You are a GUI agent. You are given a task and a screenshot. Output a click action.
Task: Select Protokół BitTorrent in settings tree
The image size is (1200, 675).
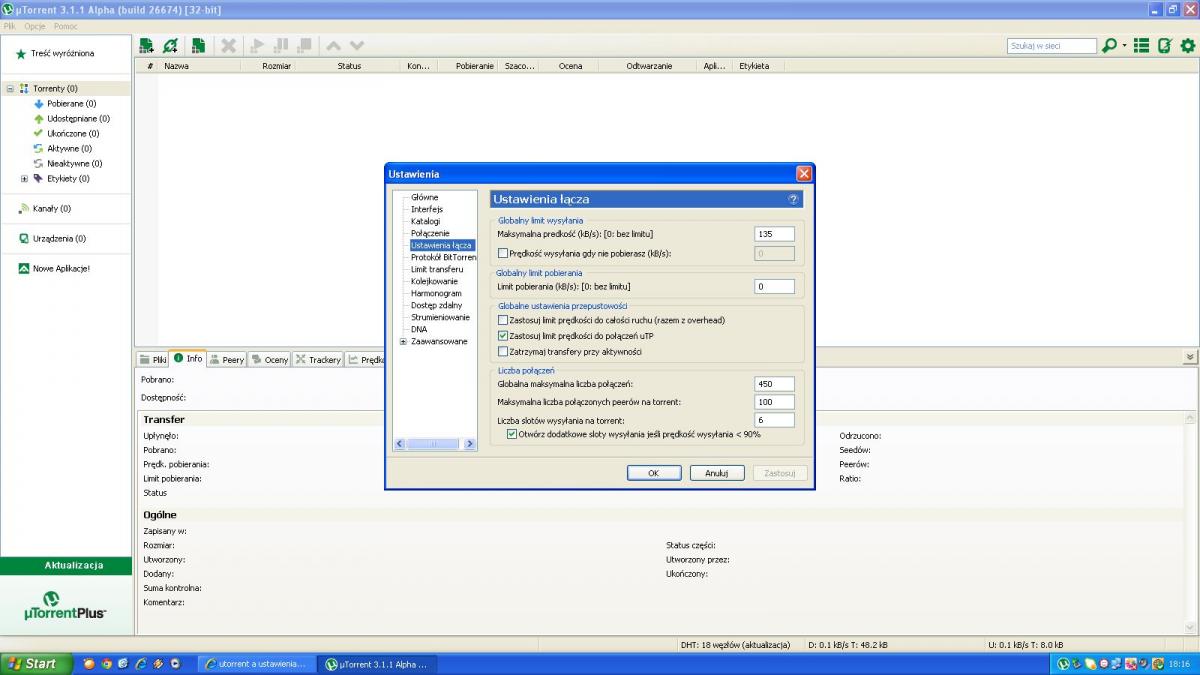(x=443, y=257)
